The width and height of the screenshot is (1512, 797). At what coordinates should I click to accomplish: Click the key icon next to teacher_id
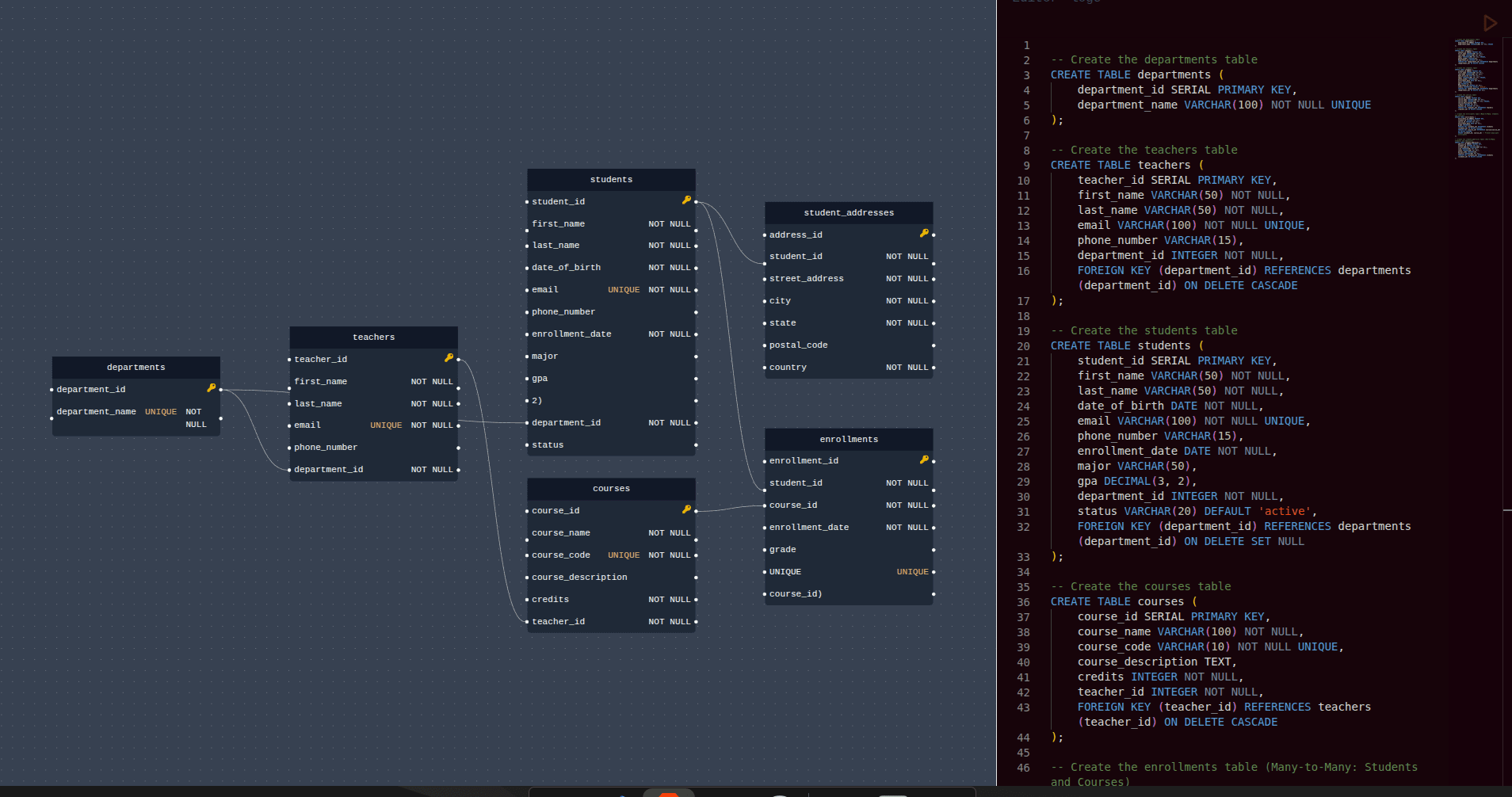tap(449, 358)
